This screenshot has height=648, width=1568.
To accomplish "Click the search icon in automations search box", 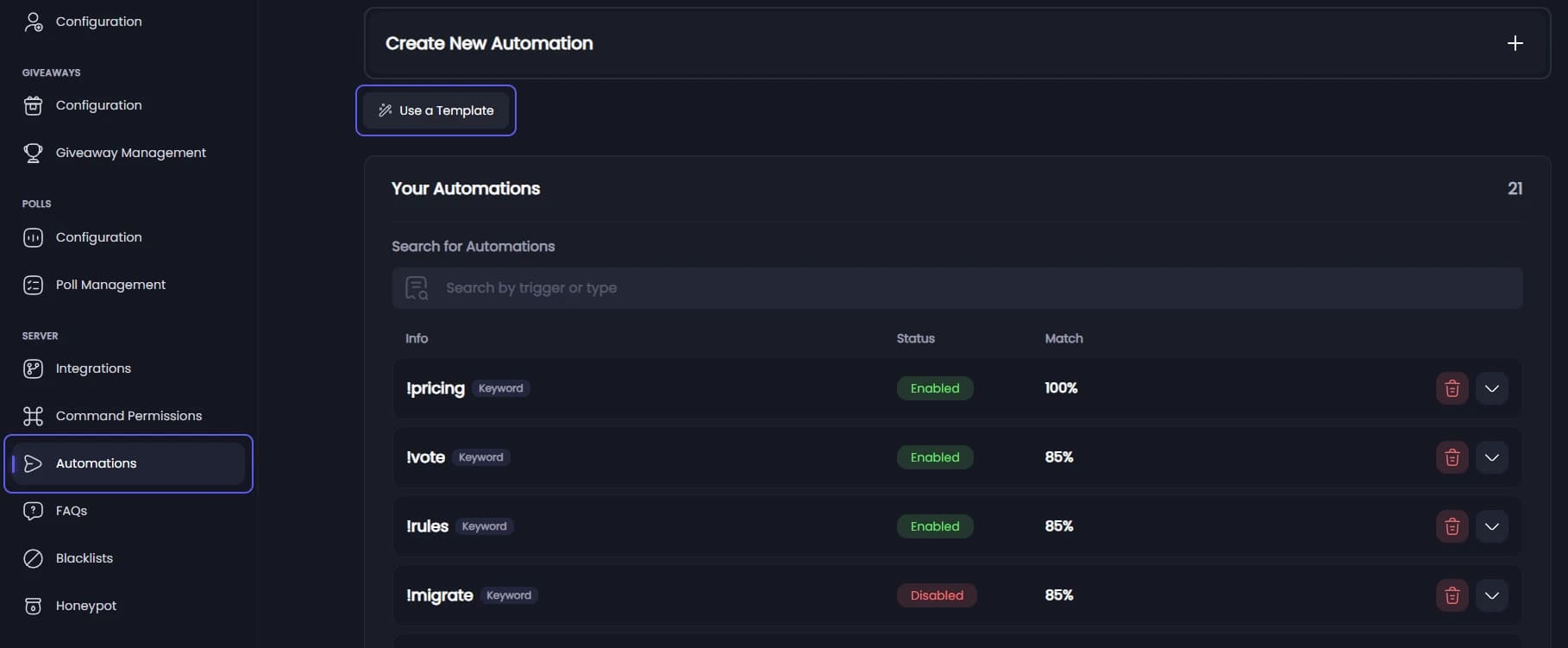I will pyautogui.click(x=417, y=288).
